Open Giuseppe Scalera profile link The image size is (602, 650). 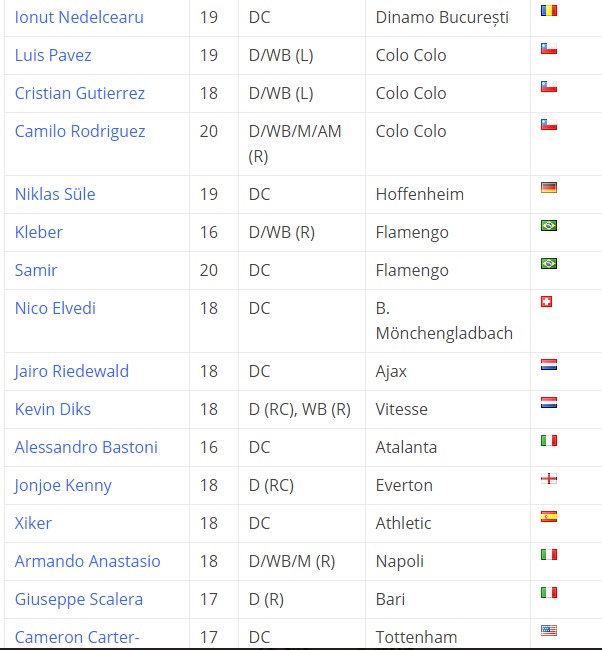(79, 599)
